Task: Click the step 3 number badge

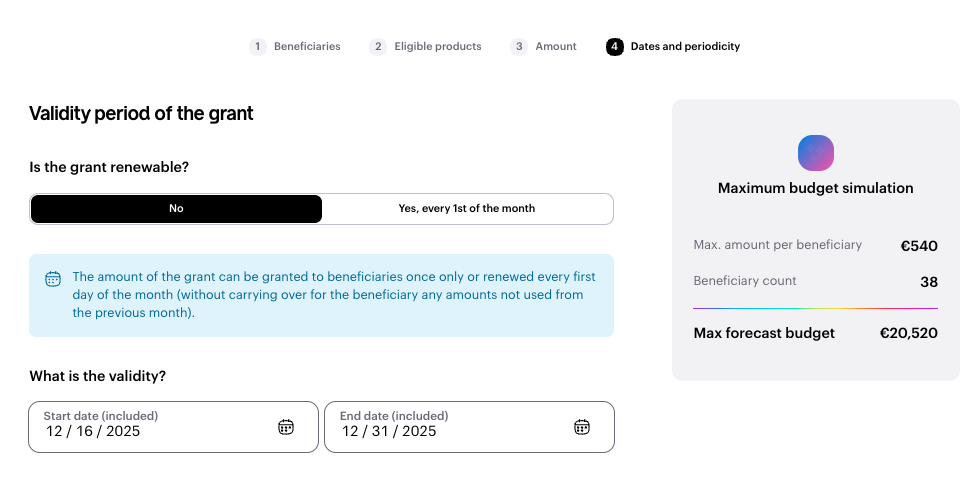Action: [x=518, y=46]
